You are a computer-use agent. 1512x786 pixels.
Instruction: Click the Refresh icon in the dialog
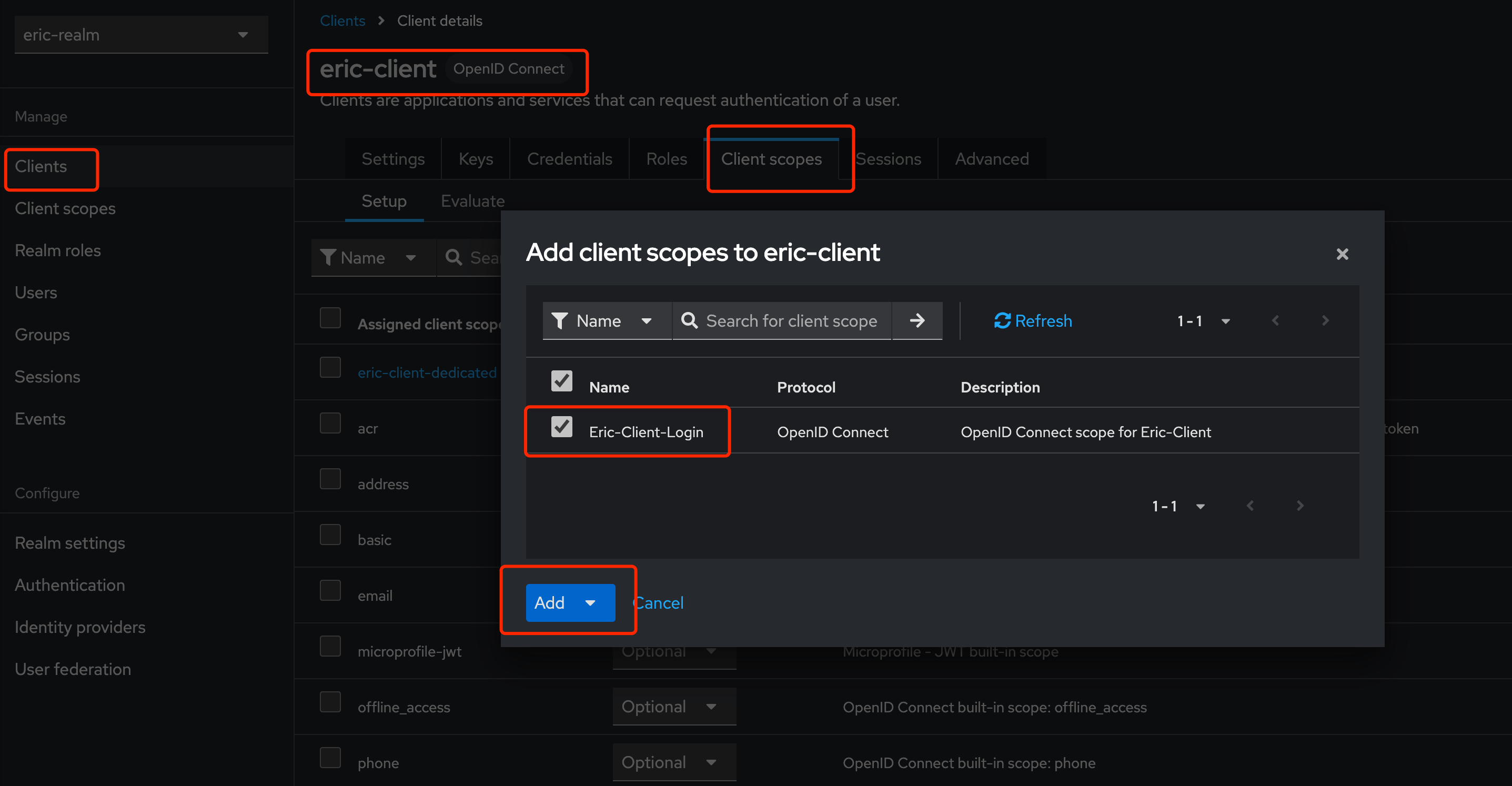tap(1002, 320)
